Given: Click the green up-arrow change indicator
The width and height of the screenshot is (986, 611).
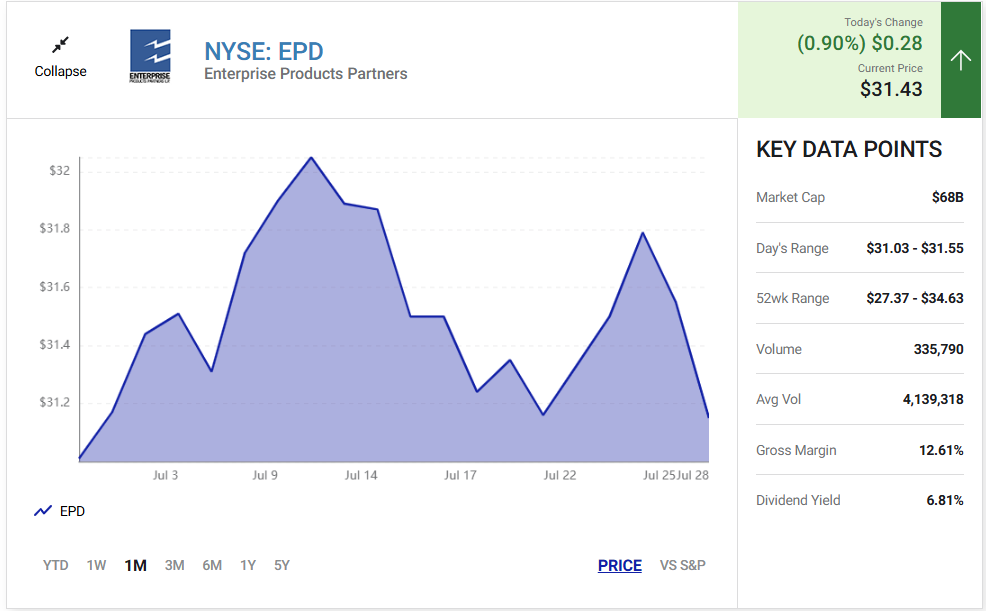Looking at the screenshot, I should (960, 60).
